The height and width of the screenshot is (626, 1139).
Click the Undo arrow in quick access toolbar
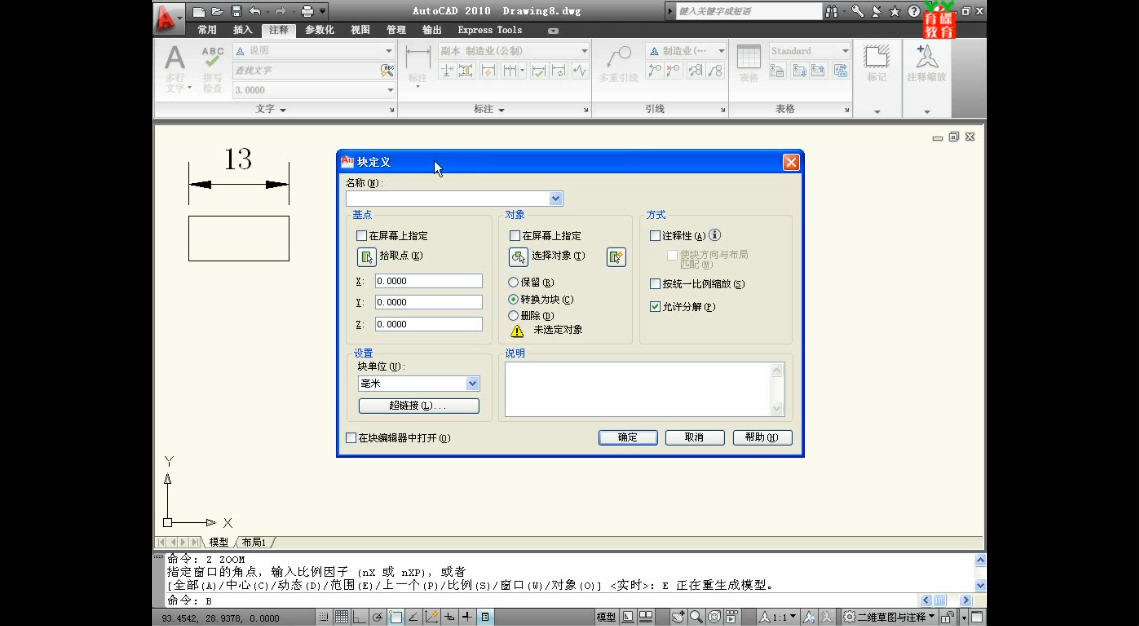point(255,11)
